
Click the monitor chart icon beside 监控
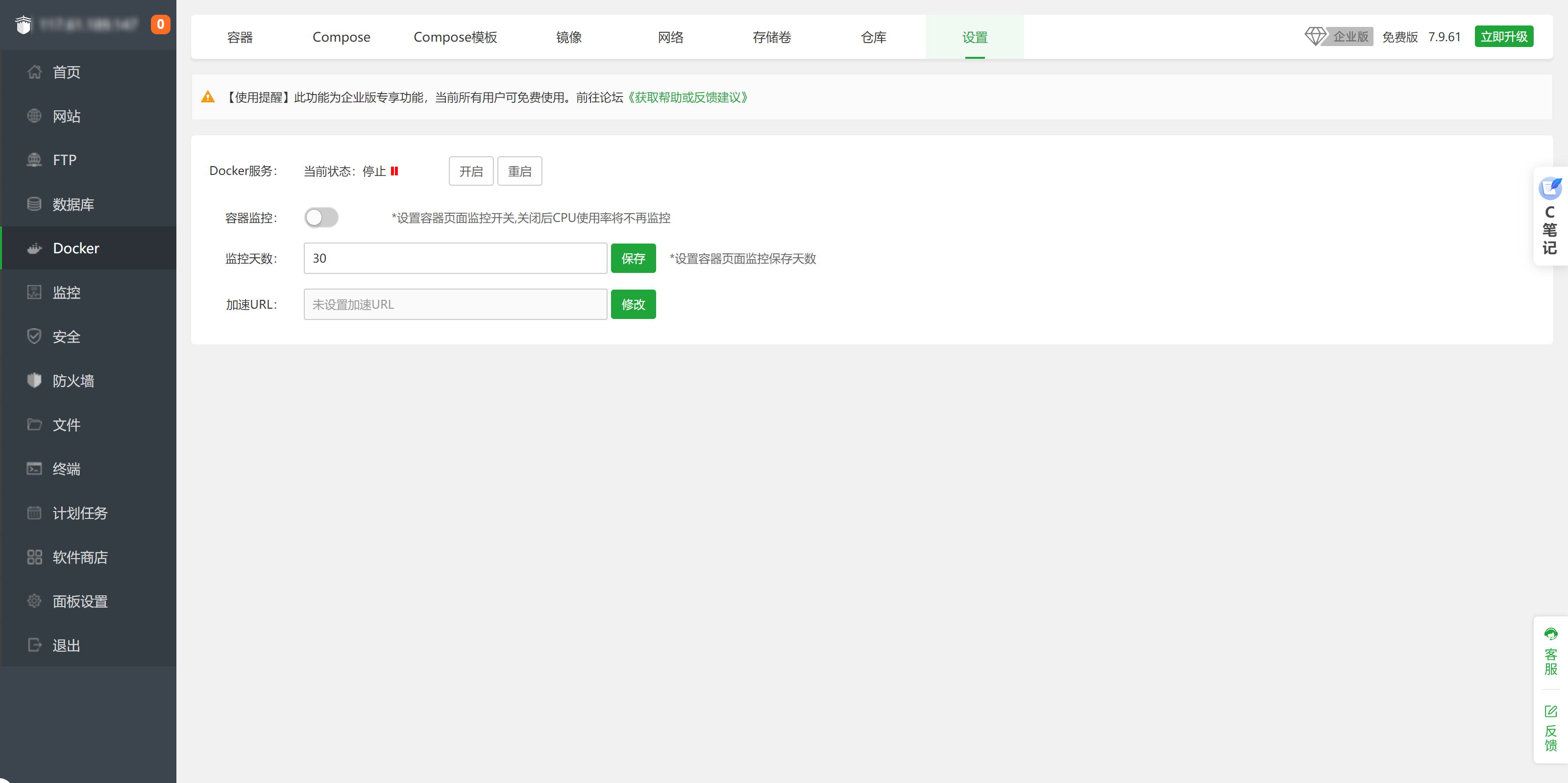pos(34,292)
